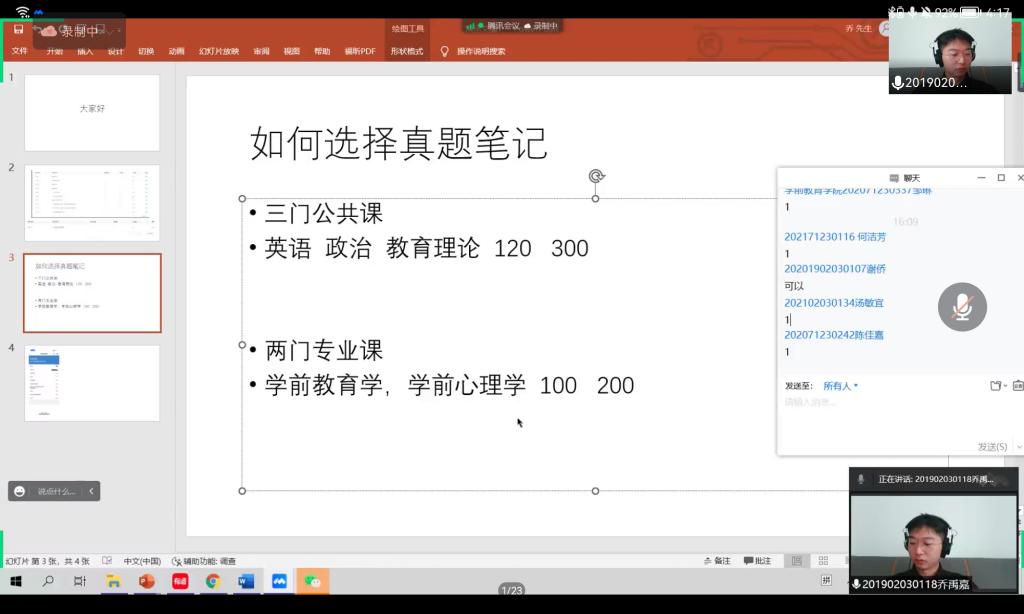Click the emoji icon in the floating comment bar
This screenshot has height=614, width=1024.
pos(19,491)
